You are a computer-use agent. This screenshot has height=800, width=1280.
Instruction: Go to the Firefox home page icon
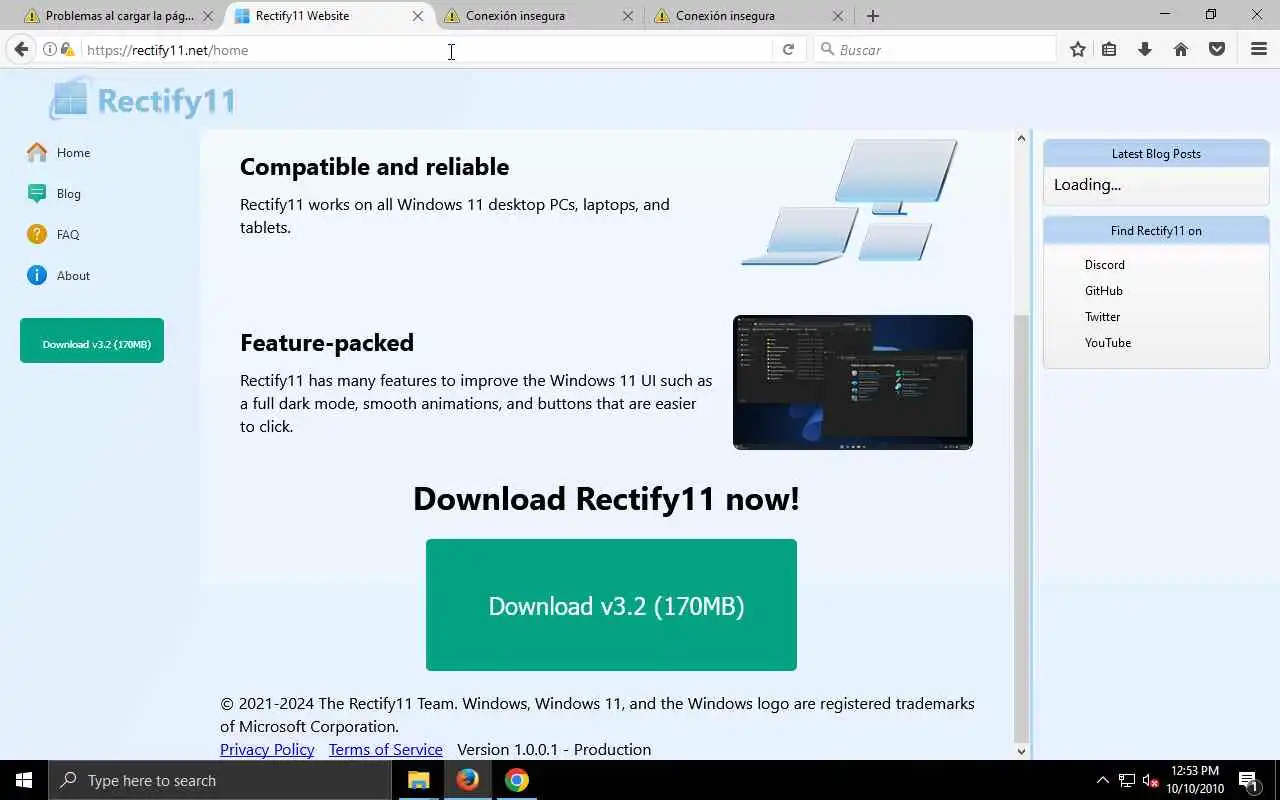[x=1181, y=49]
